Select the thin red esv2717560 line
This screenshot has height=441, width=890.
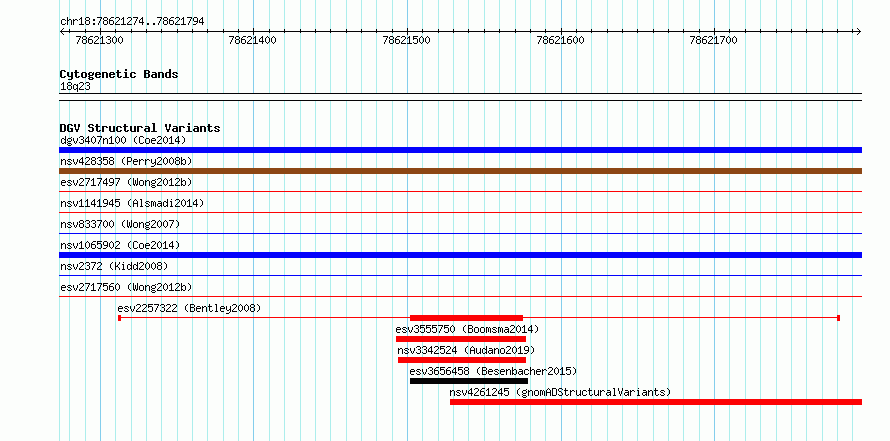pyautogui.click(x=460, y=297)
